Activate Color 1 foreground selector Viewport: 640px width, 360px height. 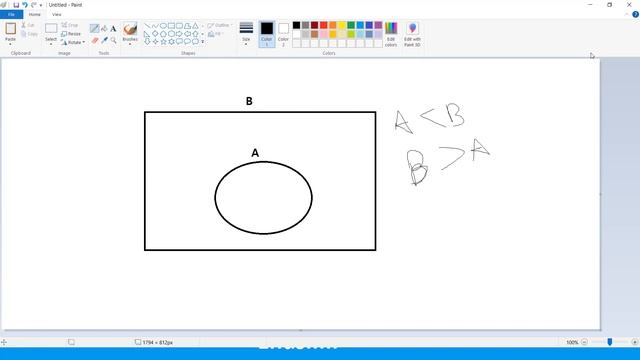point(267,34)
